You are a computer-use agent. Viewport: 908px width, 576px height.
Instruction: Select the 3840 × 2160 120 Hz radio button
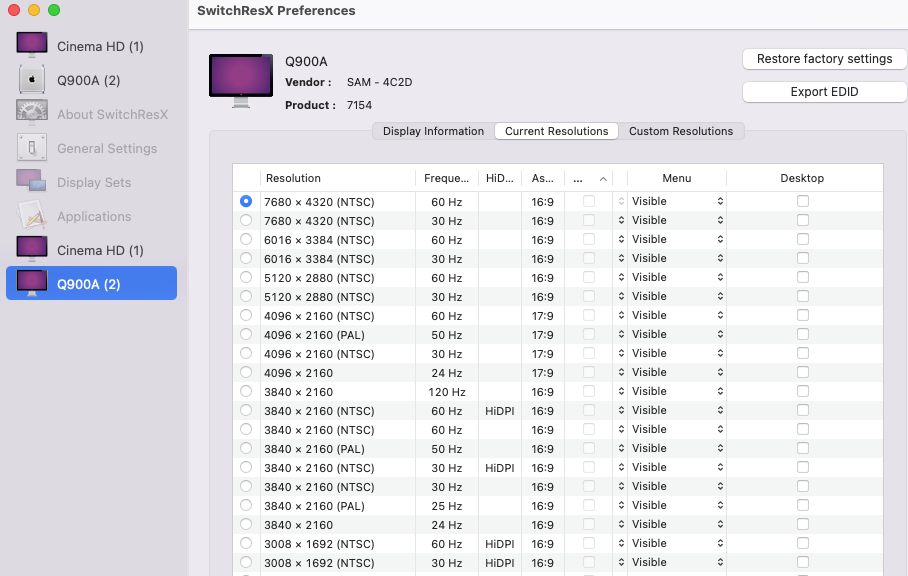pos(246,391)
